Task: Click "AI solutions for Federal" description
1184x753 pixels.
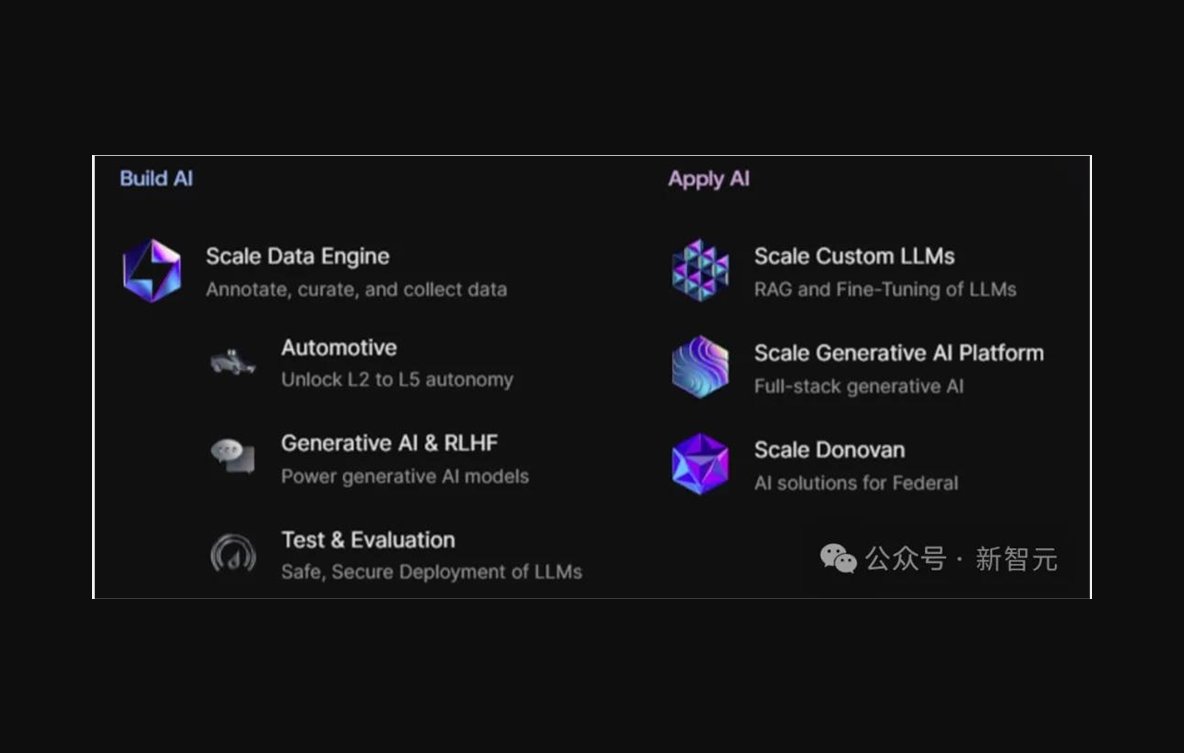Action: pyautogui.click(x=855, y=483)
